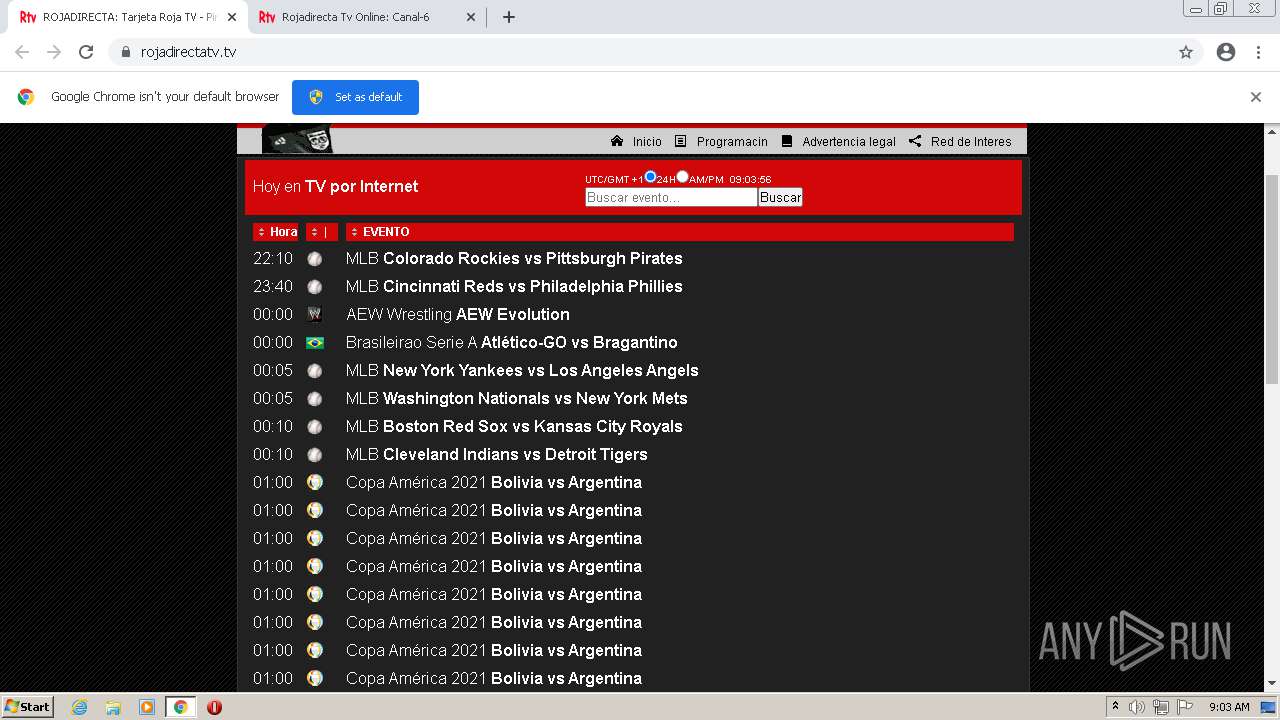Open Atlético-GO vs Bragantino event
This screenshot has height=720, width=1280.
[x=512, y=342]
